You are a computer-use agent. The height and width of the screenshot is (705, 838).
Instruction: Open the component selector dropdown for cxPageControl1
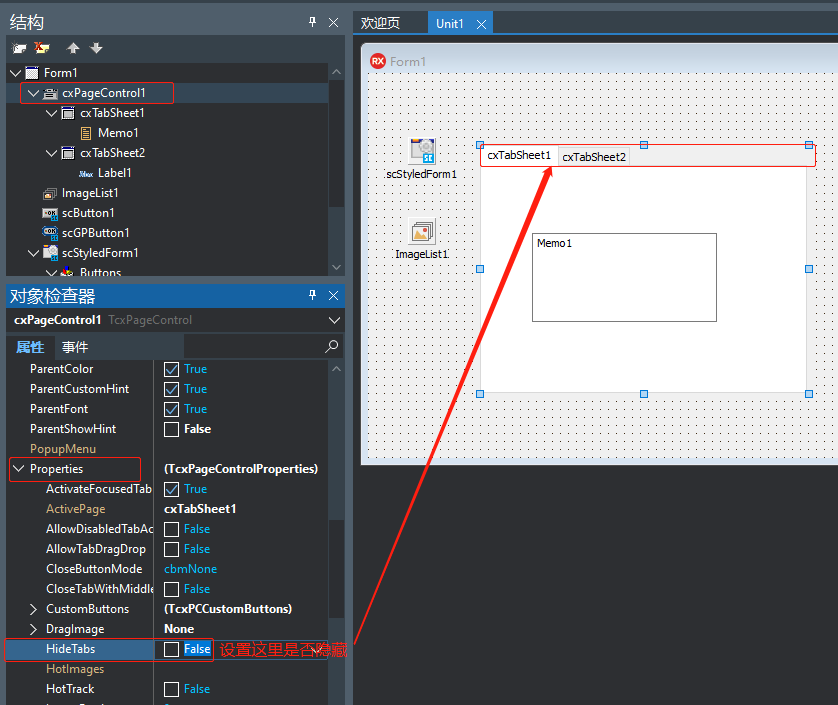334,320
